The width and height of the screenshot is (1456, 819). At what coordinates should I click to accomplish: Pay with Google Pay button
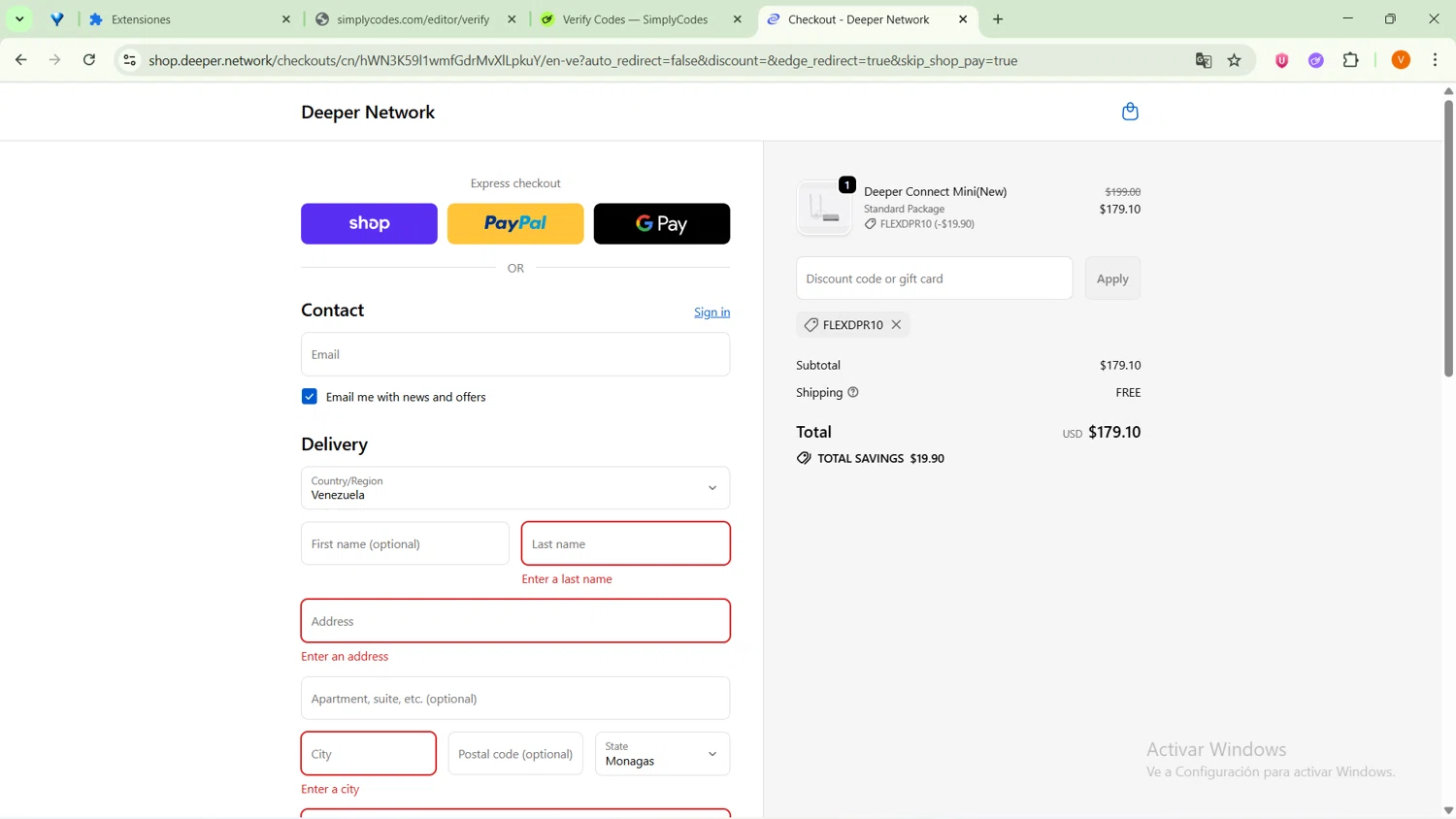[662, 224]
